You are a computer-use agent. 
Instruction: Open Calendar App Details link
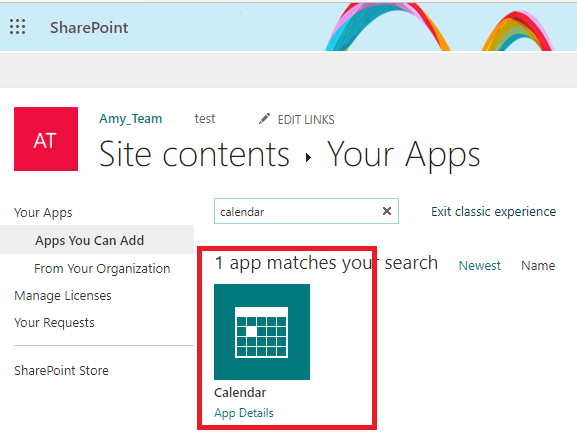pyautogui.click(x=244, y=413)
